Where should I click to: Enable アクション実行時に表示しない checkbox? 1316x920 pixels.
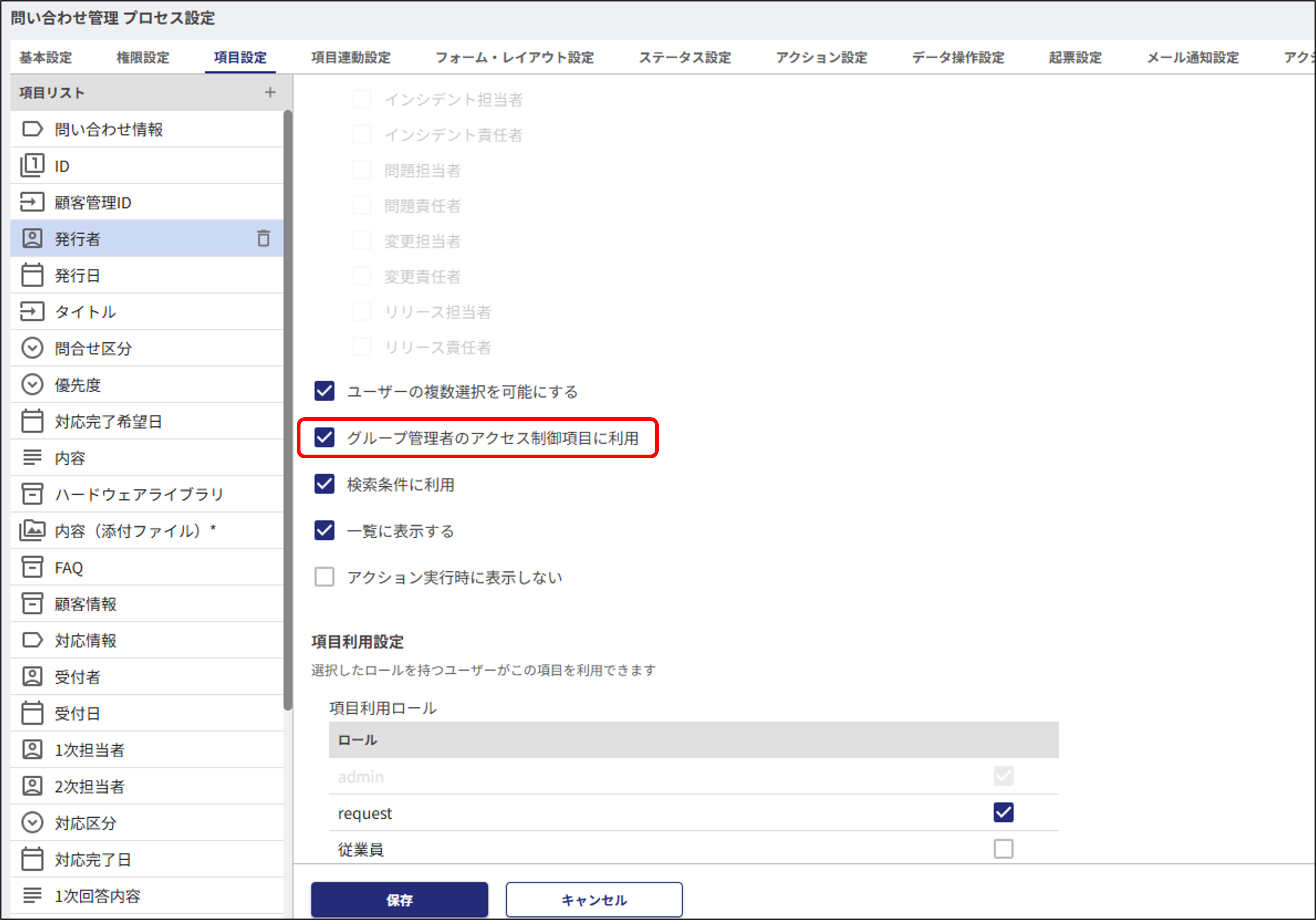click(x=325, y=577)
